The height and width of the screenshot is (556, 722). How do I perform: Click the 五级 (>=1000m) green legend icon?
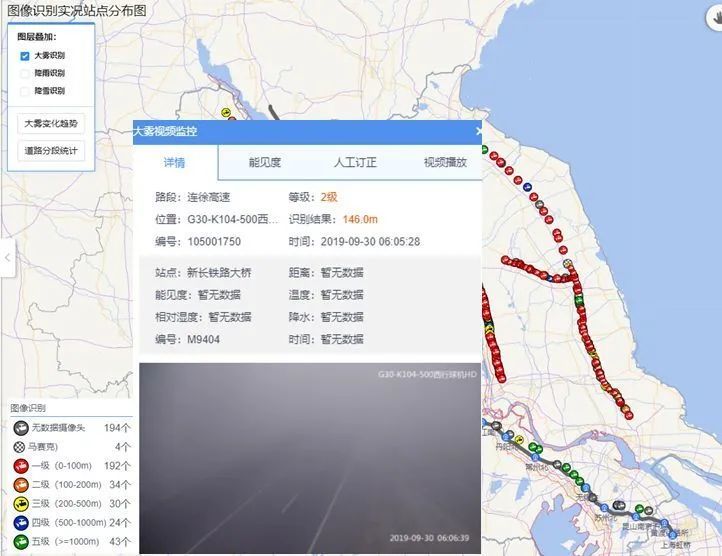point(21,542)
